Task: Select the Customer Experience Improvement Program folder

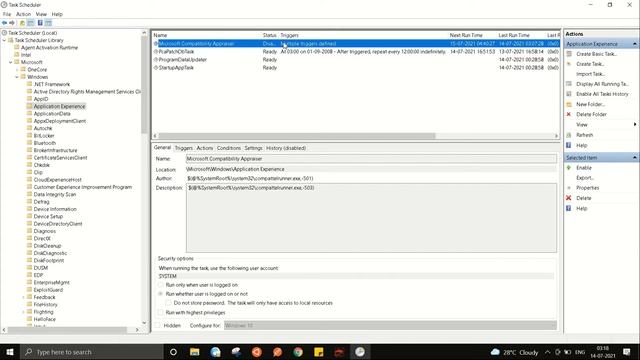Action: pos(82,187)
